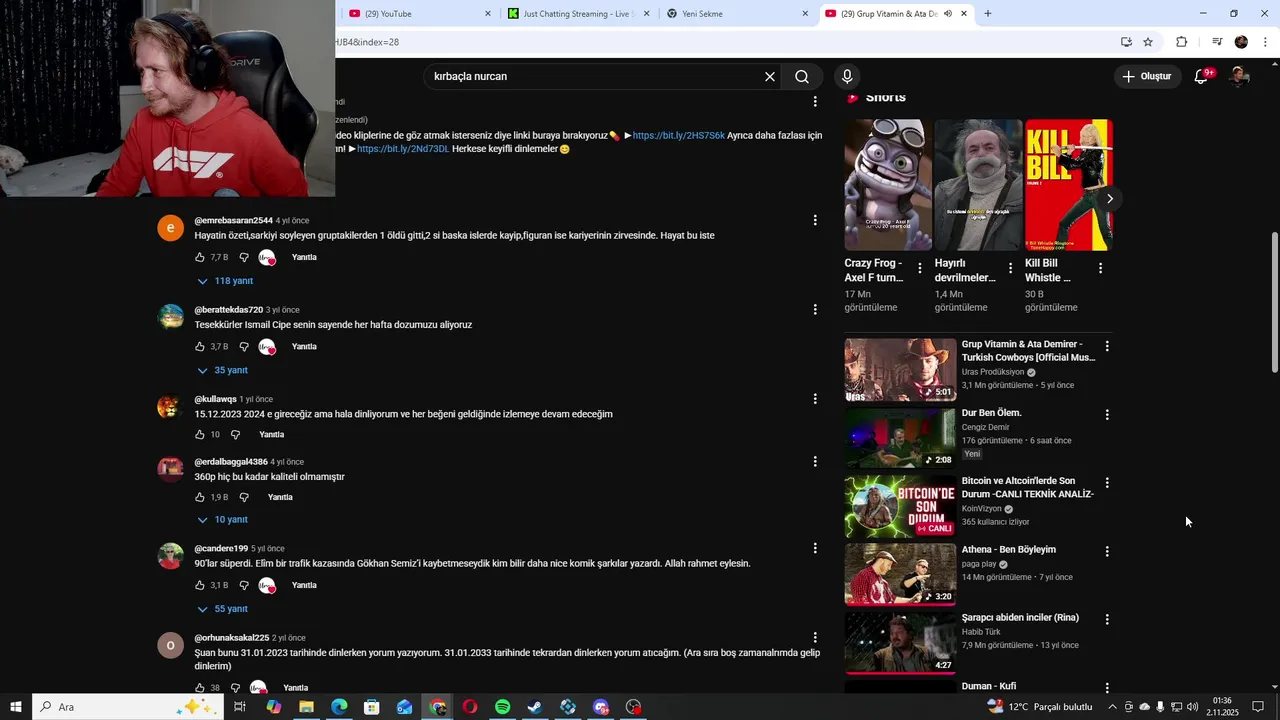Open Bitcoin CANLI TEKNİK ANALİZ thumbnail
1280x720 pixels.
coord(900,507)
